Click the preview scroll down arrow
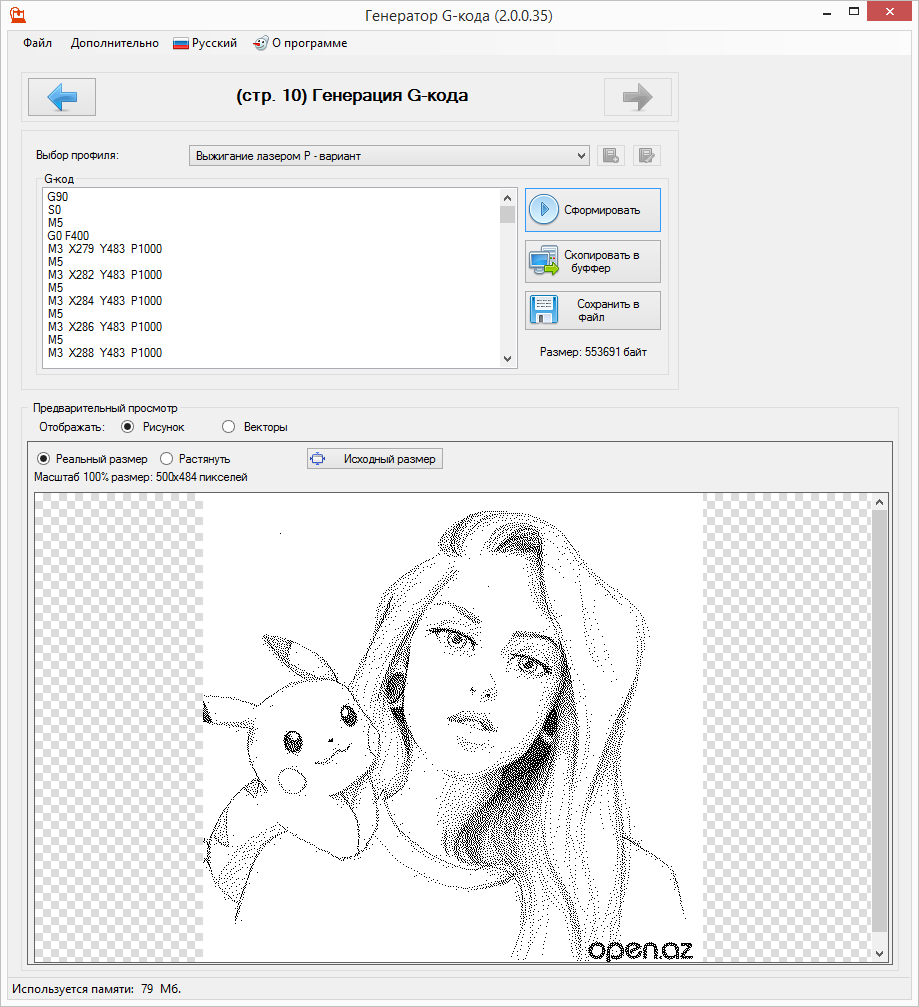Image resolution: width=919 pixels, height=1007 pixels. [x=880, y=954]
